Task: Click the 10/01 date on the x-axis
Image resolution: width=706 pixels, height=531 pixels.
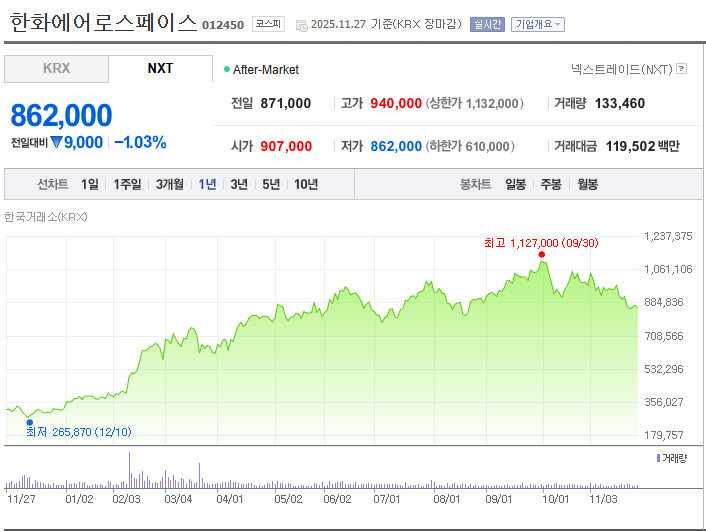Action: pos(556,499)
